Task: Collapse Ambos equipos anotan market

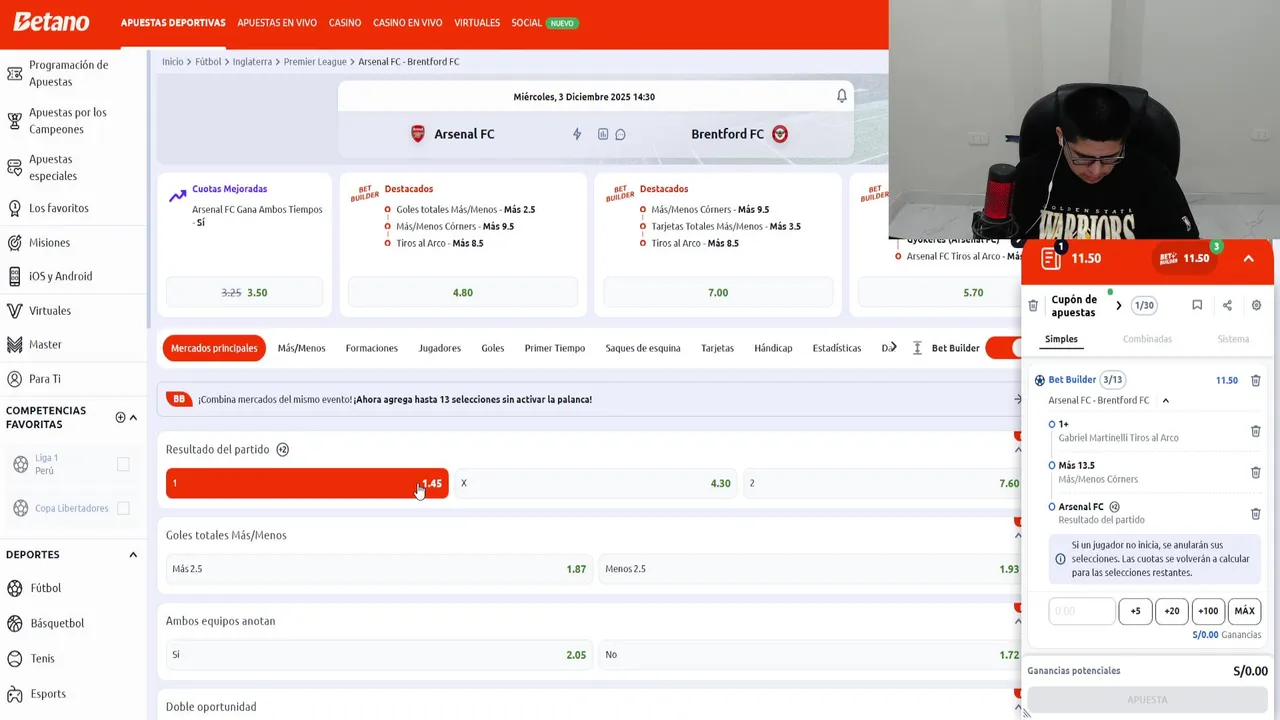Action: click(x=1018, y=621)
